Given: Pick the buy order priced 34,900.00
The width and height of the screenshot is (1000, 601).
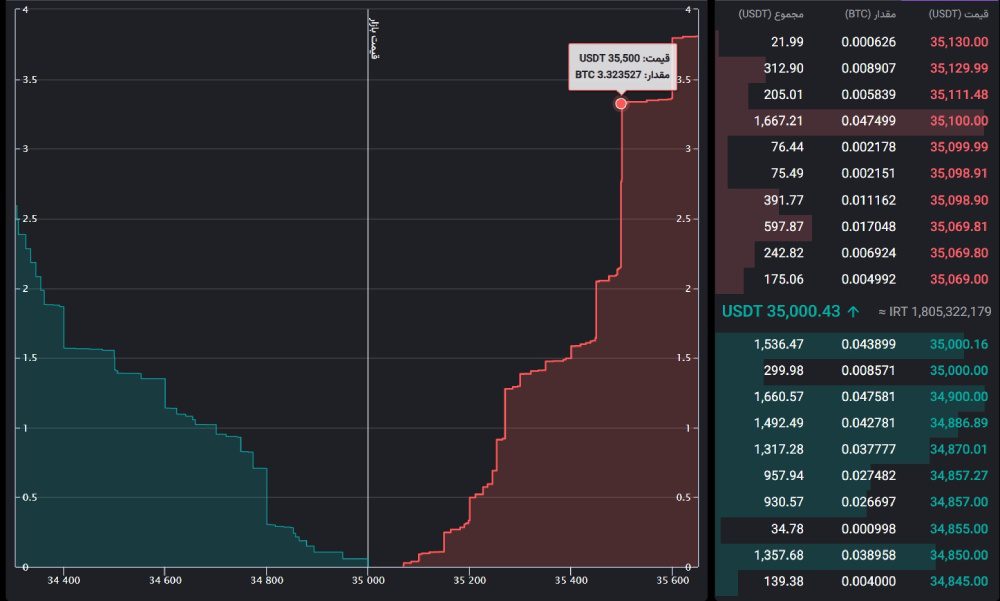Looking at the screenshot, I should [960, 396].
